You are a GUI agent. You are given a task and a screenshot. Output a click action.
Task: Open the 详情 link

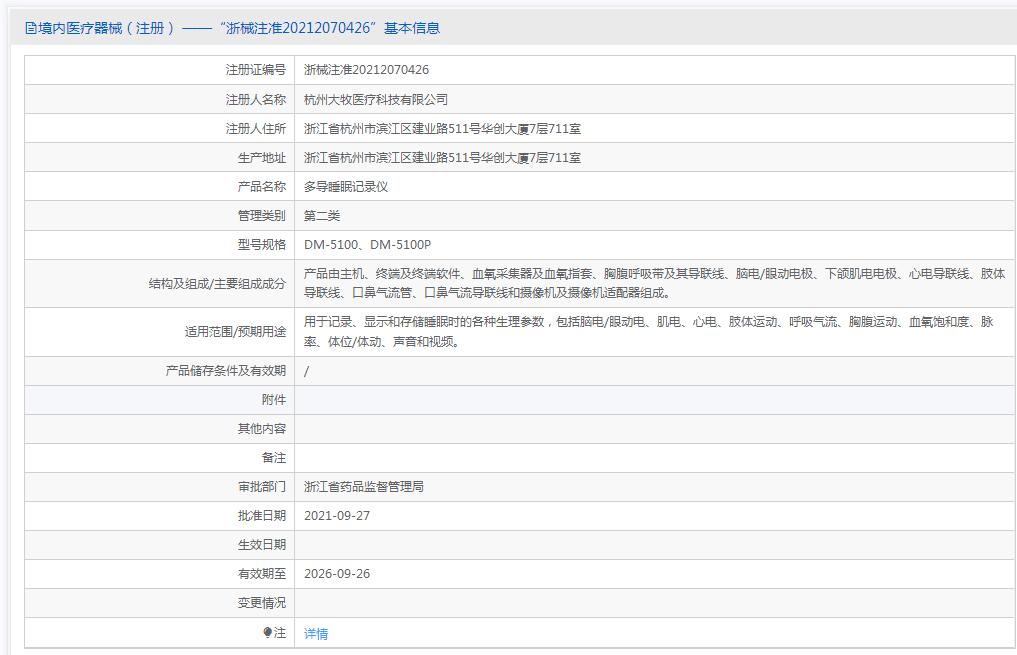point(316,634)
